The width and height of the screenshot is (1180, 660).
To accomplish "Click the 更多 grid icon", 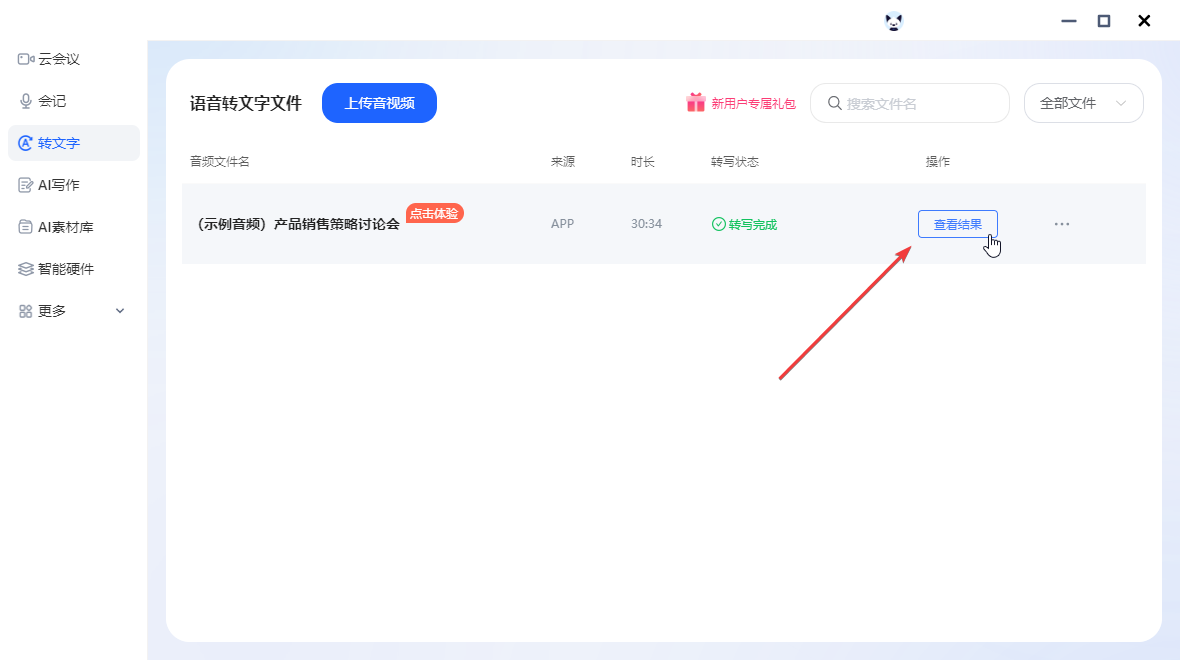I will pyautogui.click(x=26, y=311).
